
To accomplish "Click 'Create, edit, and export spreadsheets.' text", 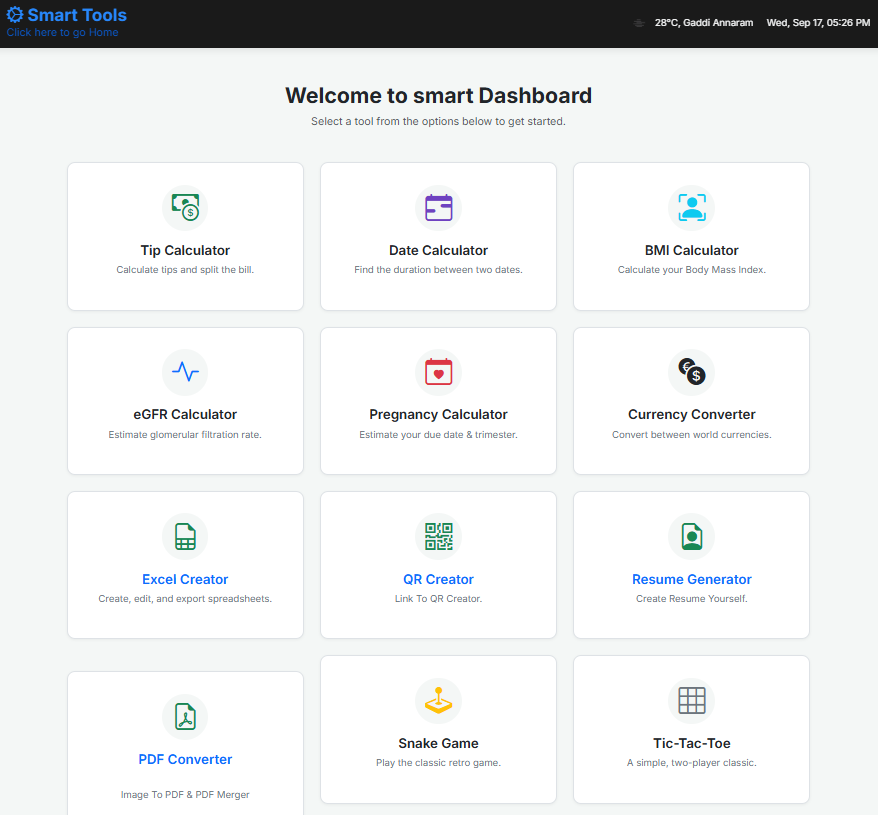I will (x=185, y=599).
